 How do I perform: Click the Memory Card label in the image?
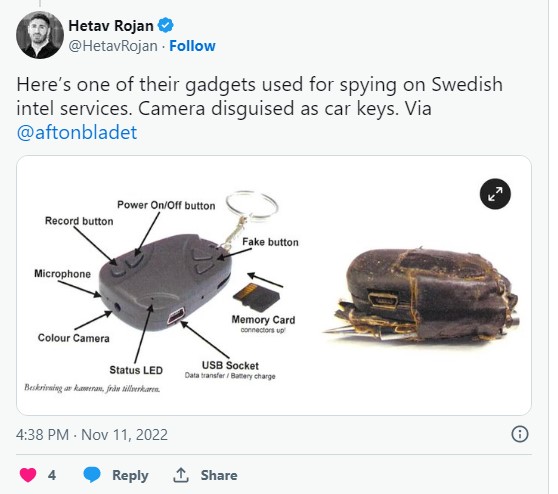pyautogui.click(x=263, y=320)
